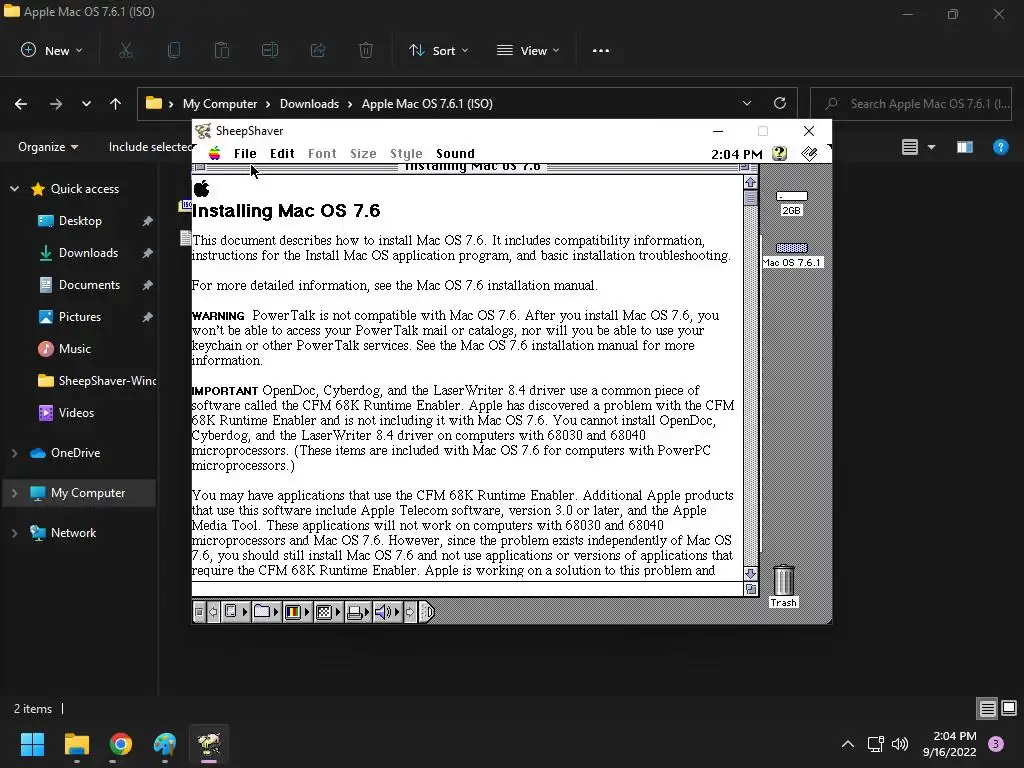Click the Mac OS help balloon icon

[x=780, y=153]
